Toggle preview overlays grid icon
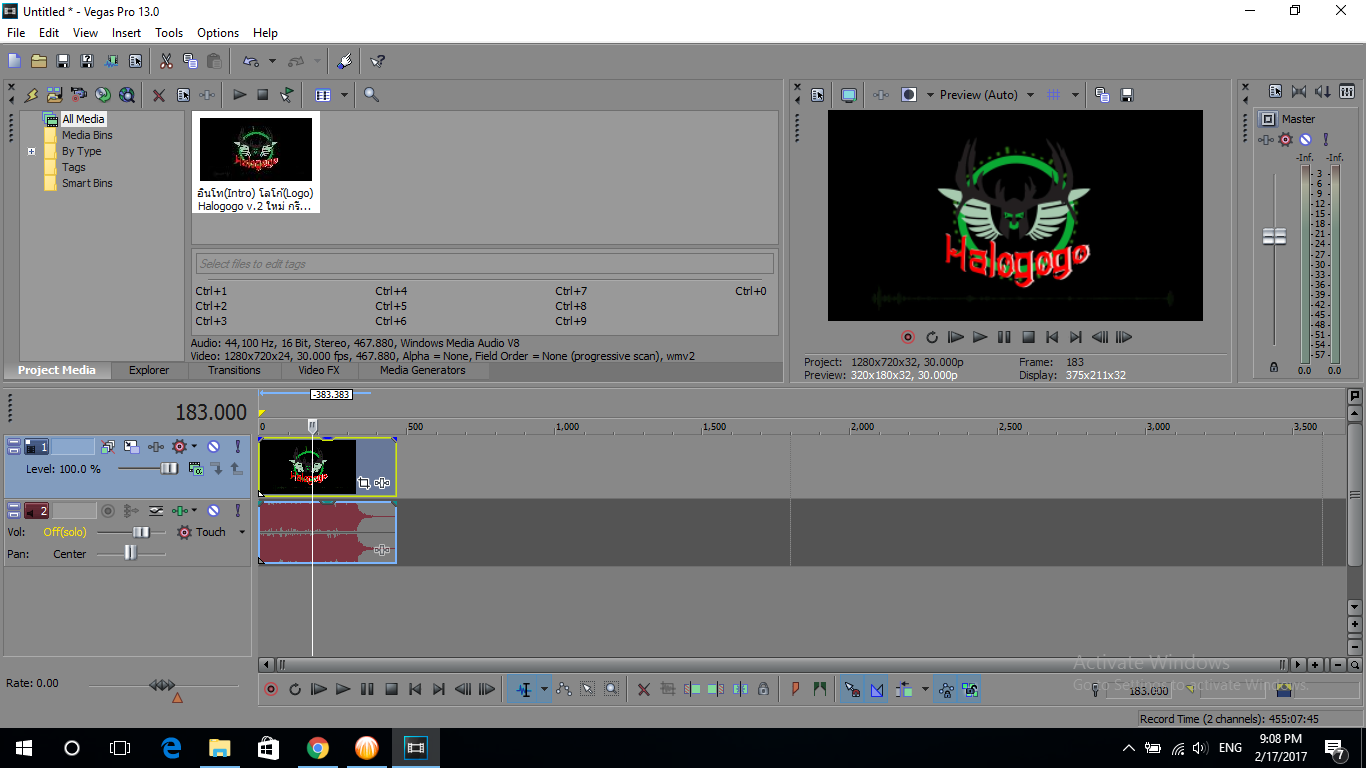This screenshot has height=768, width=1366. (x=1053, y=95)
